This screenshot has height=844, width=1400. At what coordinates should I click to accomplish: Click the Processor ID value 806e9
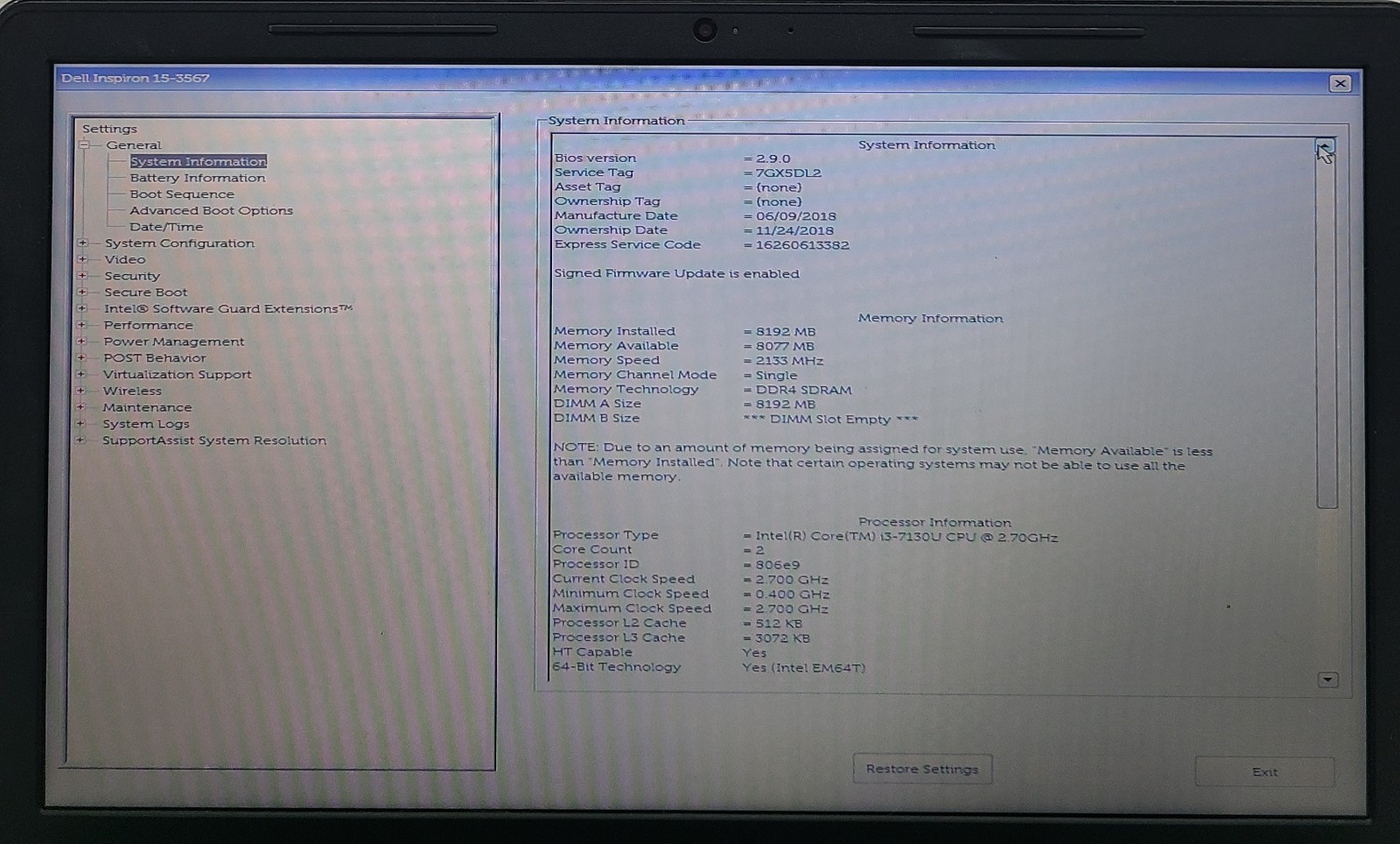777,565
